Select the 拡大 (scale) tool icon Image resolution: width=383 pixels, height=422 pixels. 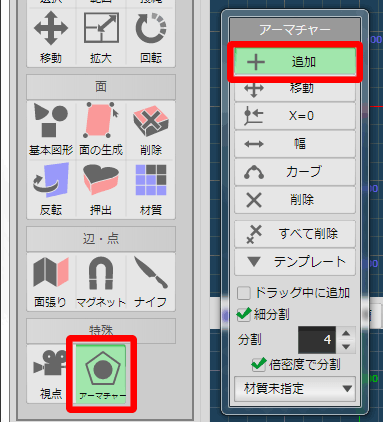coord(101,37)
